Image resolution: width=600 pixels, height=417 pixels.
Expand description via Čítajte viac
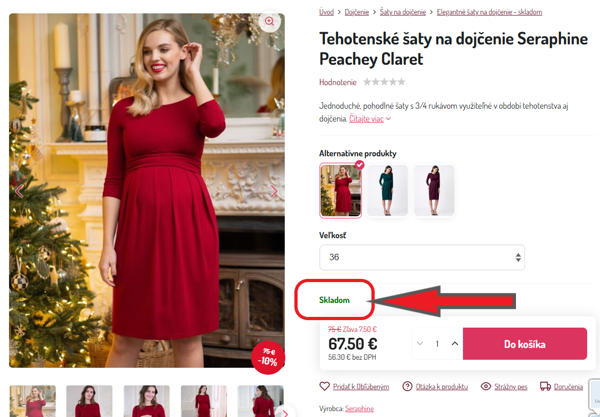pyautogui.click(x=369, y=119)
